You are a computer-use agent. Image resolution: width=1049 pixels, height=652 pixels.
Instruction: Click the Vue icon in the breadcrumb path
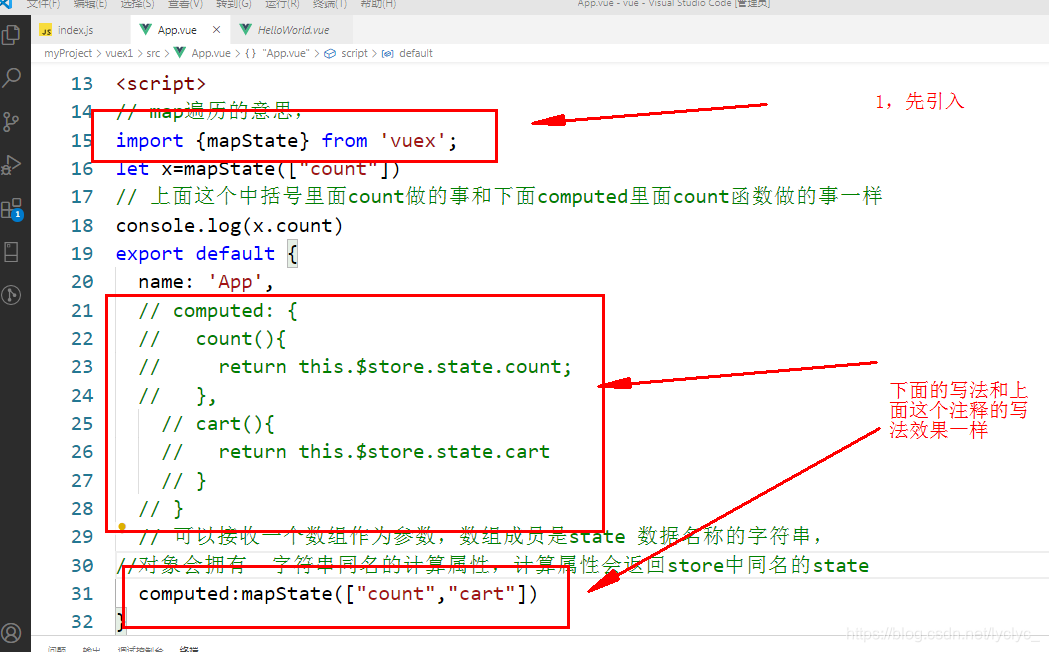click(x=179, y=52)
